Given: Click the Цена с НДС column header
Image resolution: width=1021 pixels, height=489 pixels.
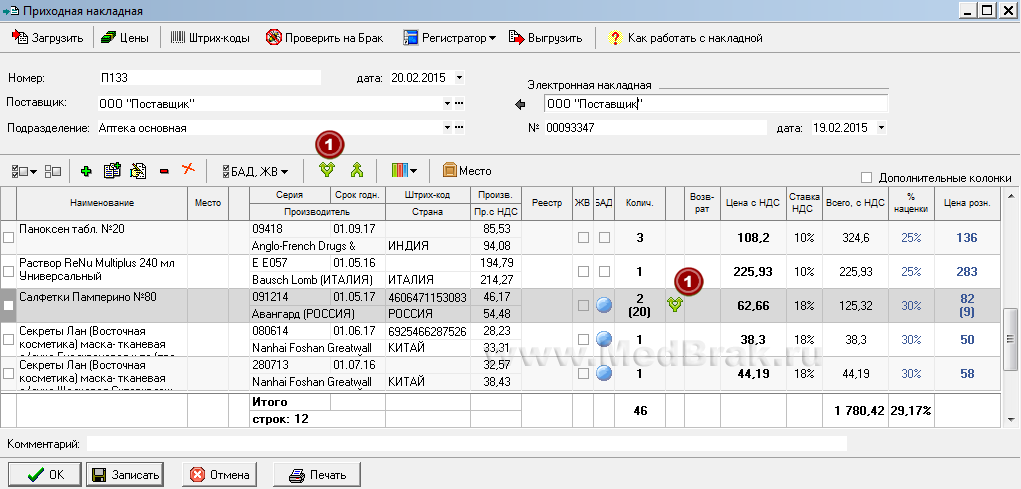Looking at the screenshot, I should point(753,203).
